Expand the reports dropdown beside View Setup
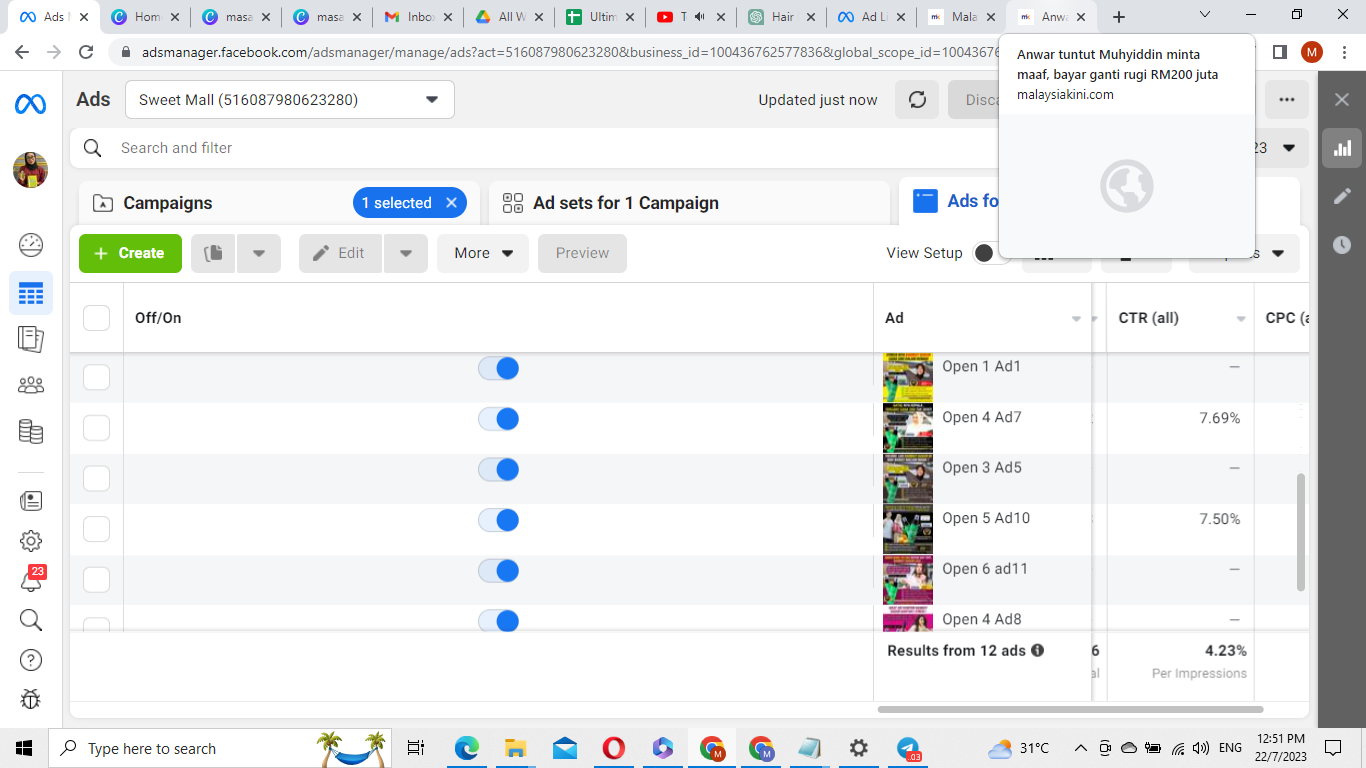The image size is (1366, 768). click(x=1278, y=254)
